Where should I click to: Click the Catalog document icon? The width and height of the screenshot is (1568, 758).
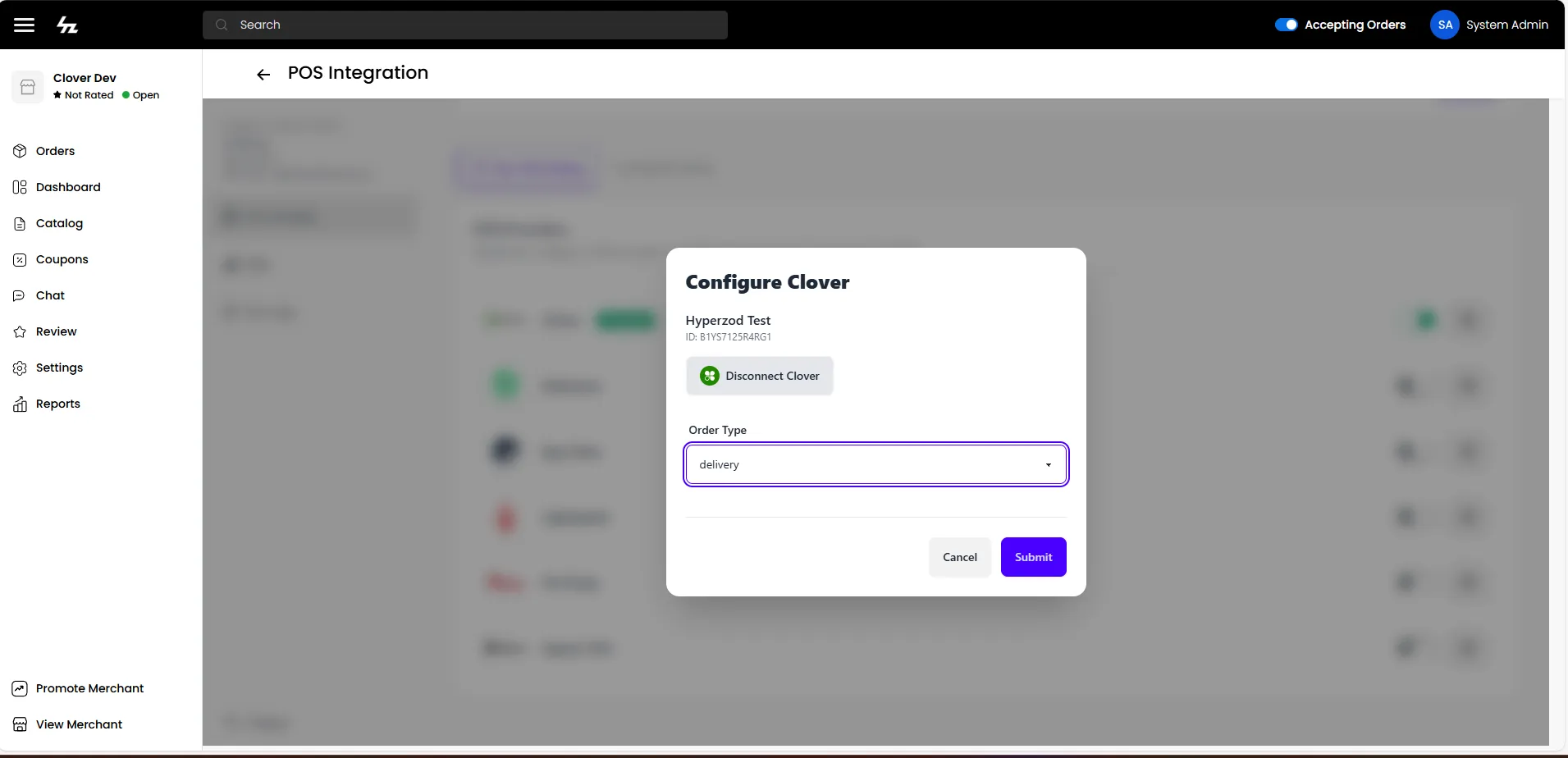click(x=20, y=223)
